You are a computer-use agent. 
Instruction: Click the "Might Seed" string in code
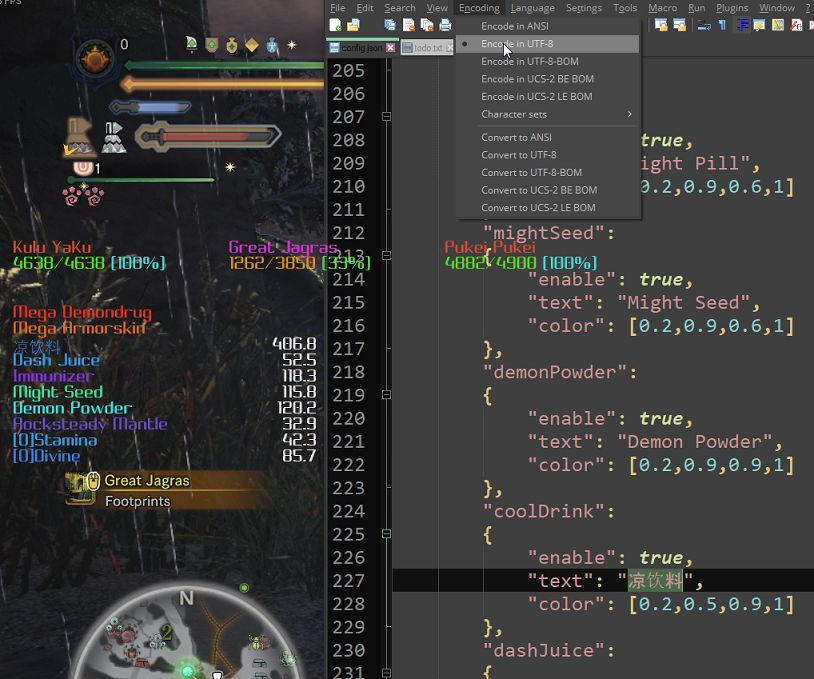click(x=683, y=303)
